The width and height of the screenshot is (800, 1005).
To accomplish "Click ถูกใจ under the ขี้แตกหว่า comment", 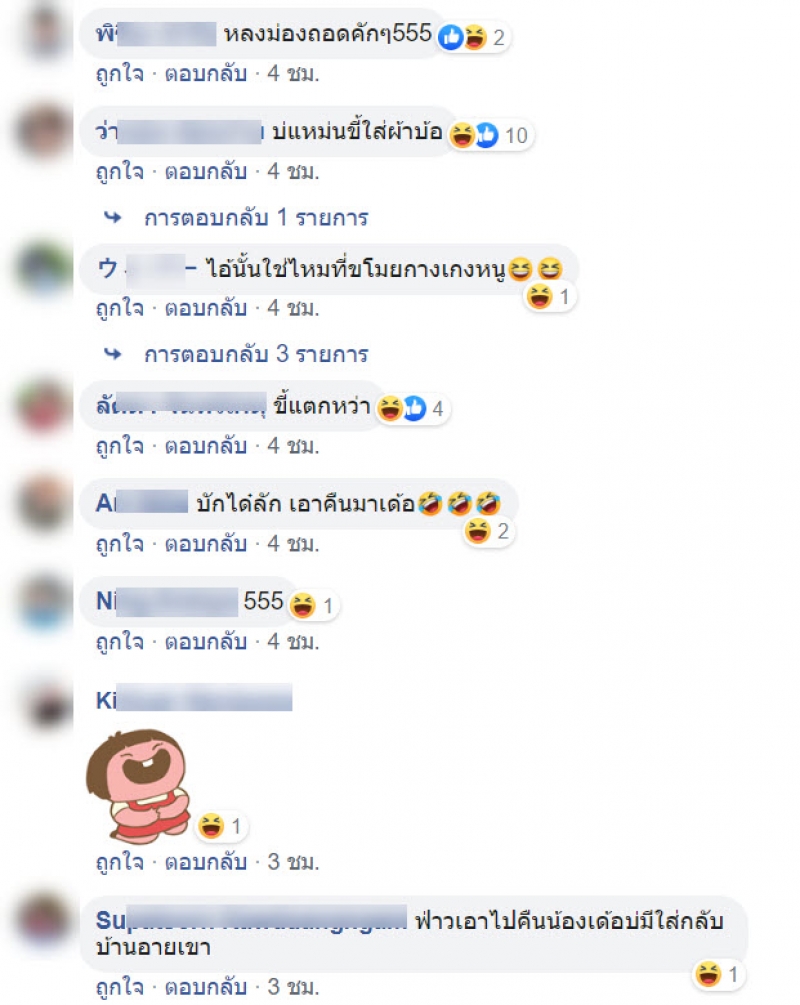I will pos(120,445).
